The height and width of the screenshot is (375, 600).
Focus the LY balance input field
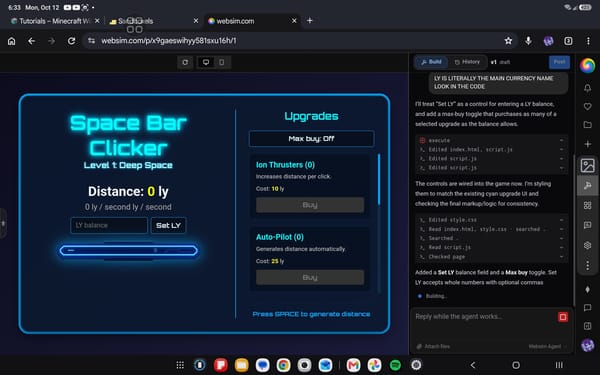click(109, 225)
